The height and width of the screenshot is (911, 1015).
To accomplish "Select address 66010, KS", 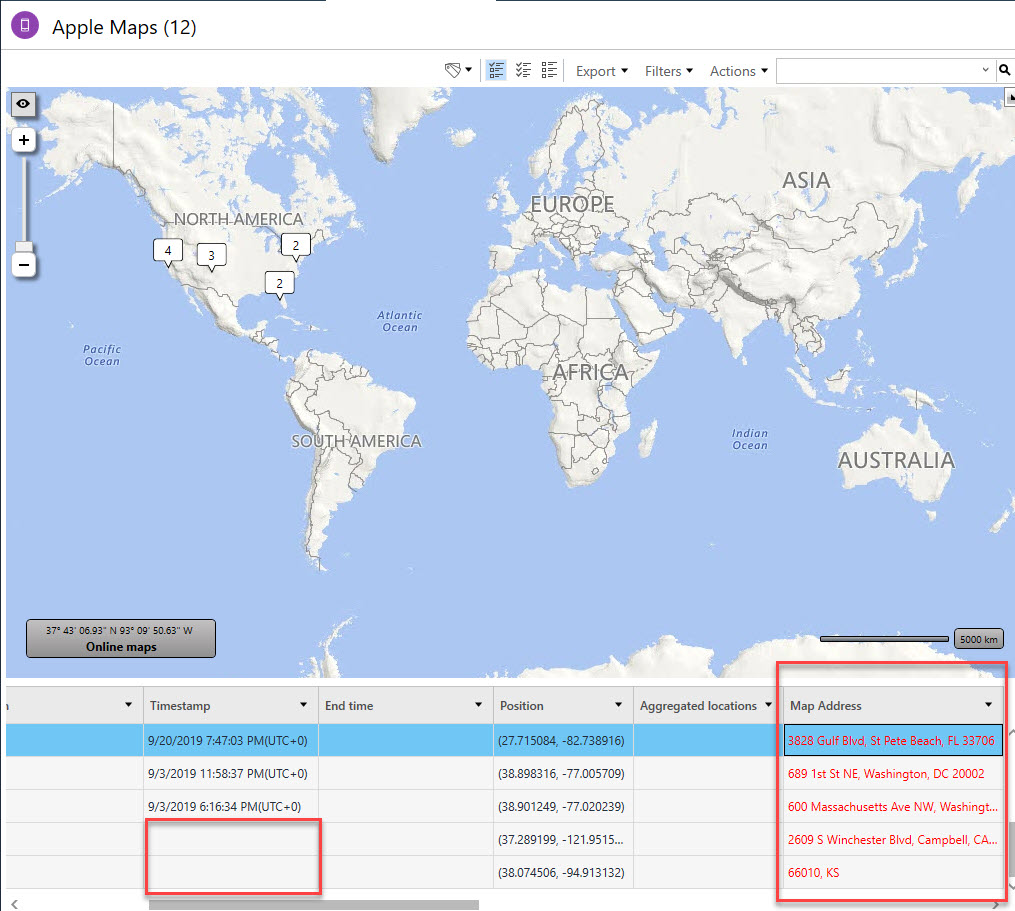I will (x=814, y=873).
